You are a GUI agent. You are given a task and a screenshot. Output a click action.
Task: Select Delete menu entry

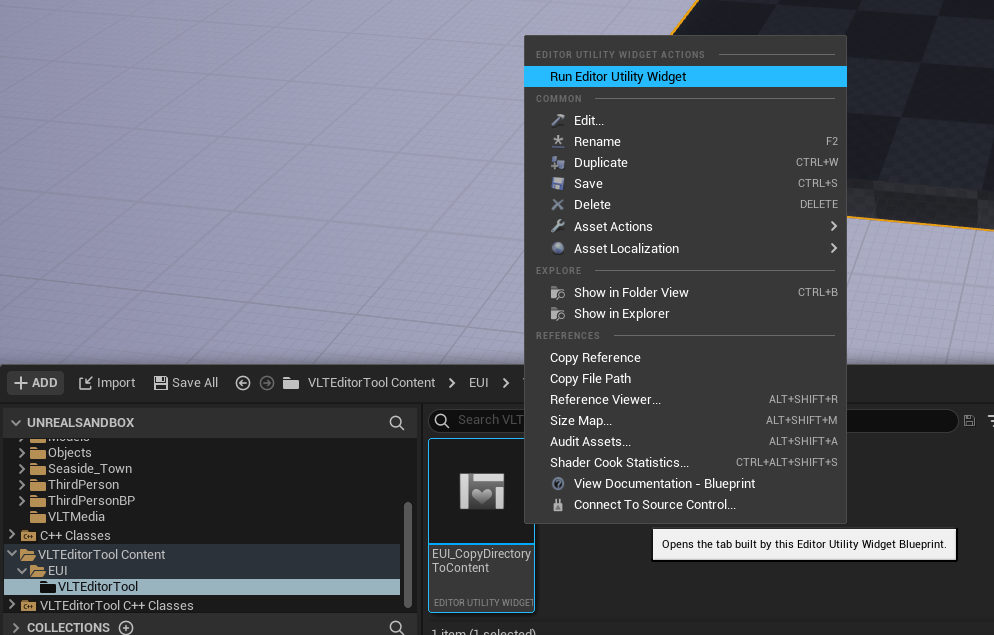[x=685, y=204]
